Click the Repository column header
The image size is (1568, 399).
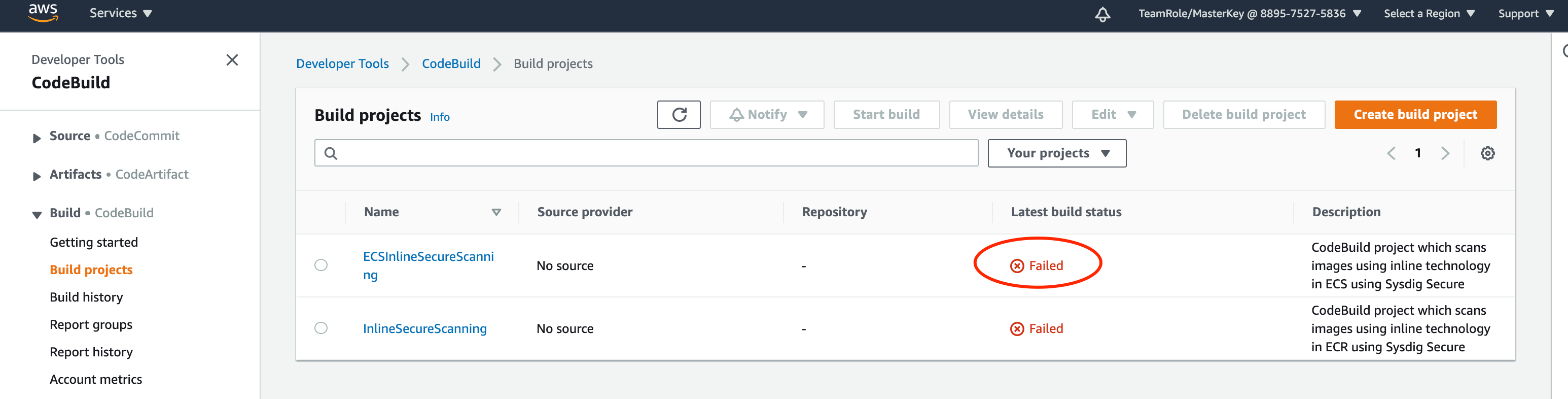click(834, 212)
